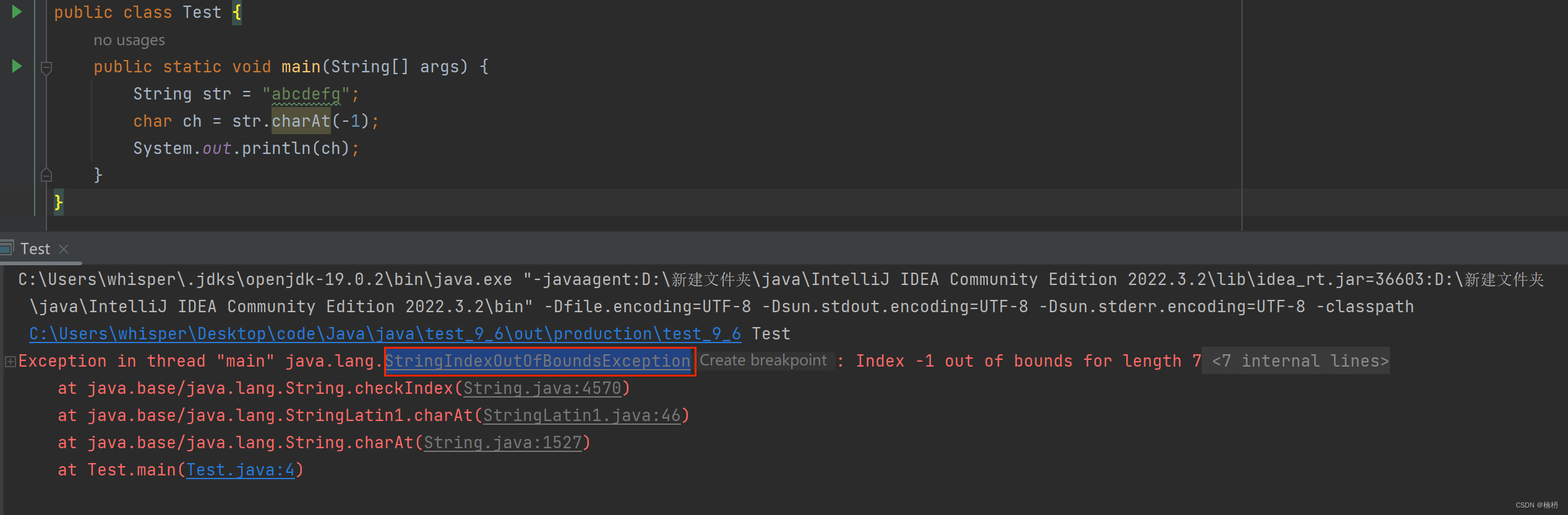The height and width of the screenshot is (515, 1568).
Task: Click the 'Index -1 out of bounds' message
Action: (x=1028, y=361)
